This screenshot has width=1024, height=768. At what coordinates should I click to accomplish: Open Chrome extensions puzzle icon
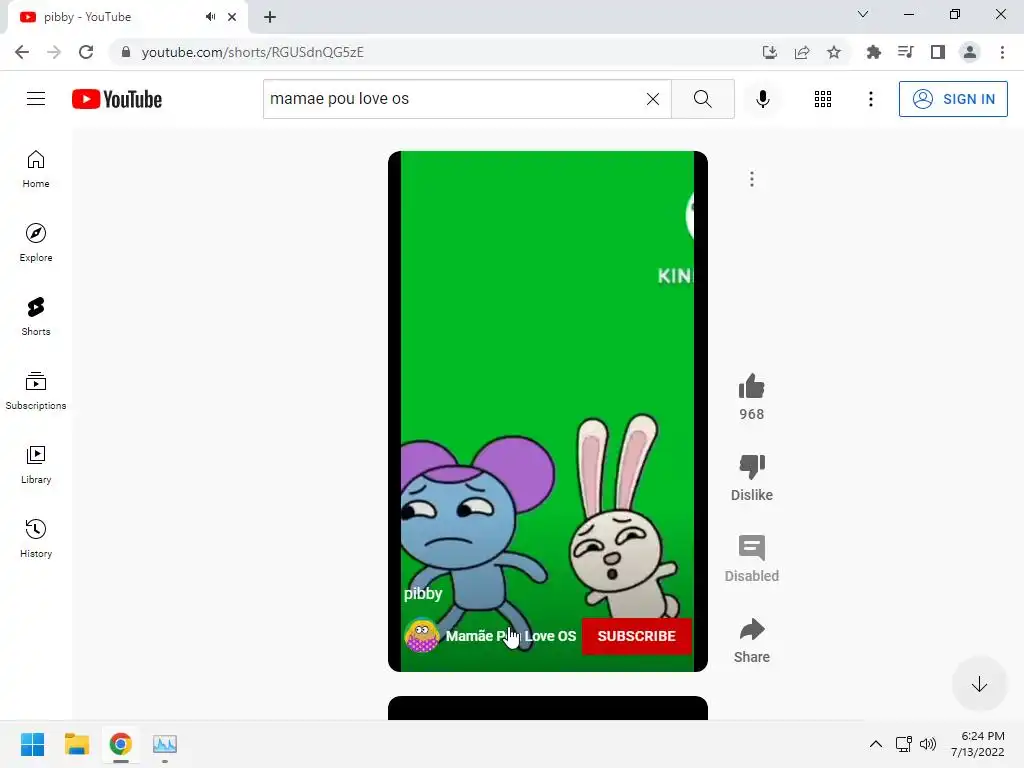click(873, 52)
